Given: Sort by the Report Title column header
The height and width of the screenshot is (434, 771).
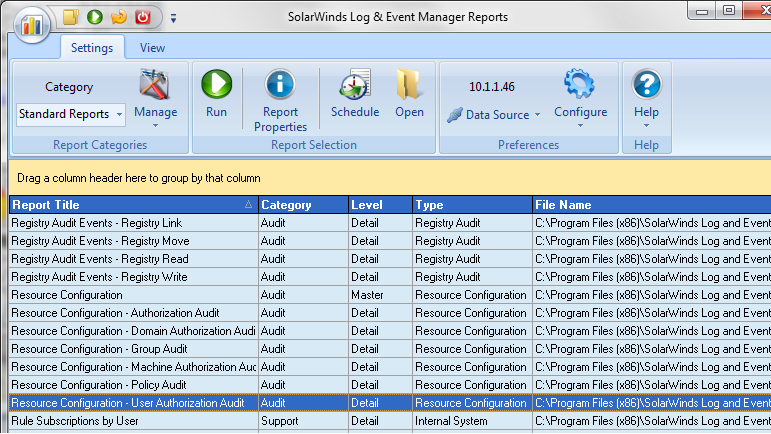Looking at the screenshot, I should 133,205.
